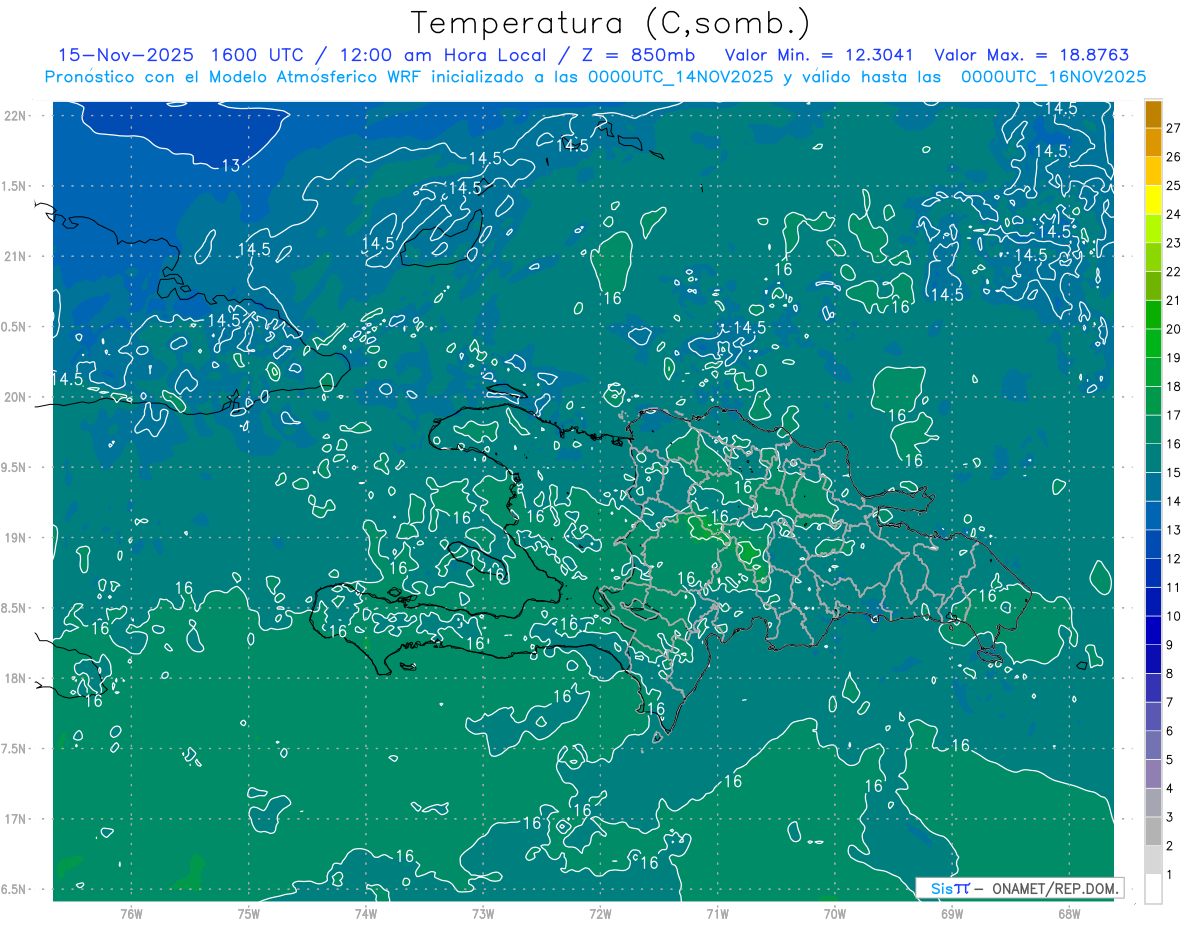Click the '20' value on the color legend
This screenshot has width=1200, height=927.
tap(1174, 329)
